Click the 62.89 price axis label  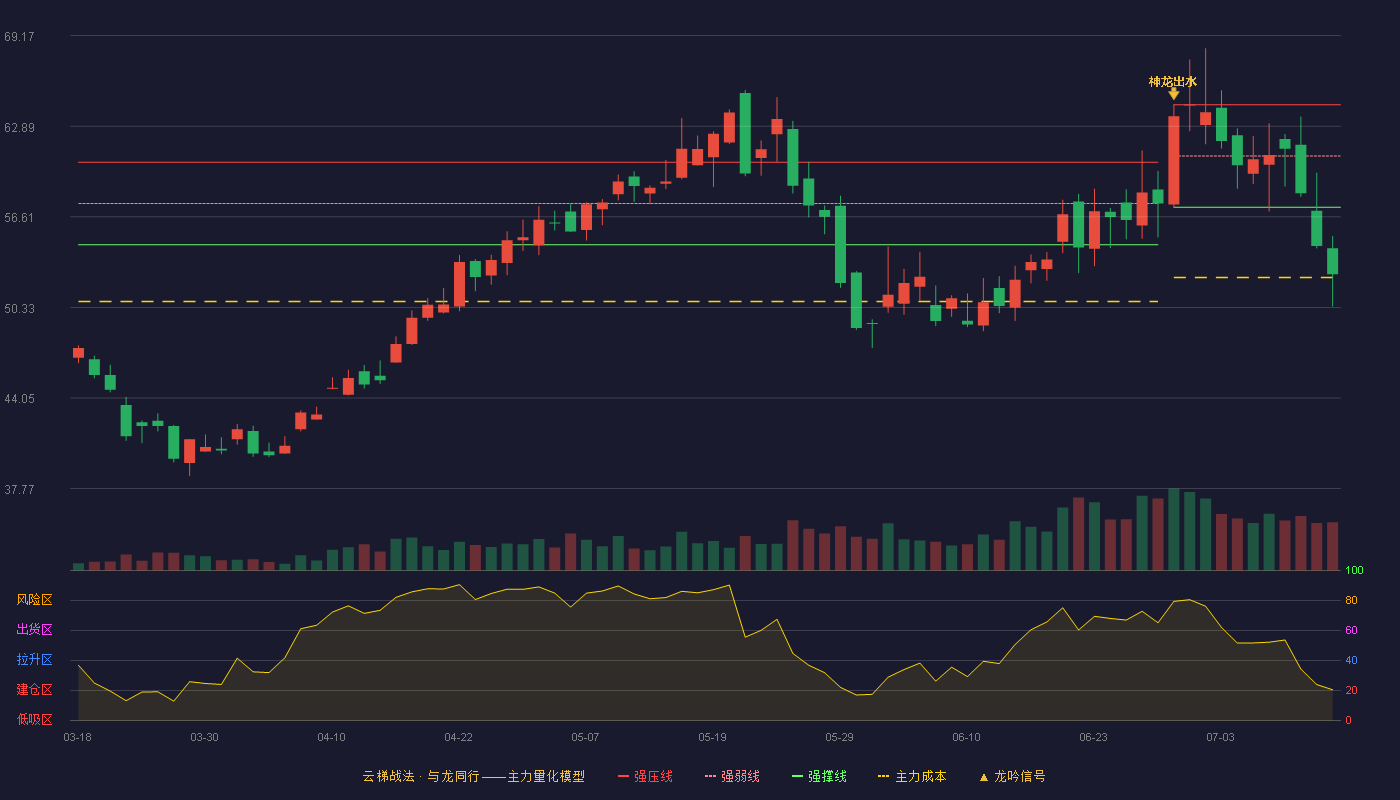(19, 127)
